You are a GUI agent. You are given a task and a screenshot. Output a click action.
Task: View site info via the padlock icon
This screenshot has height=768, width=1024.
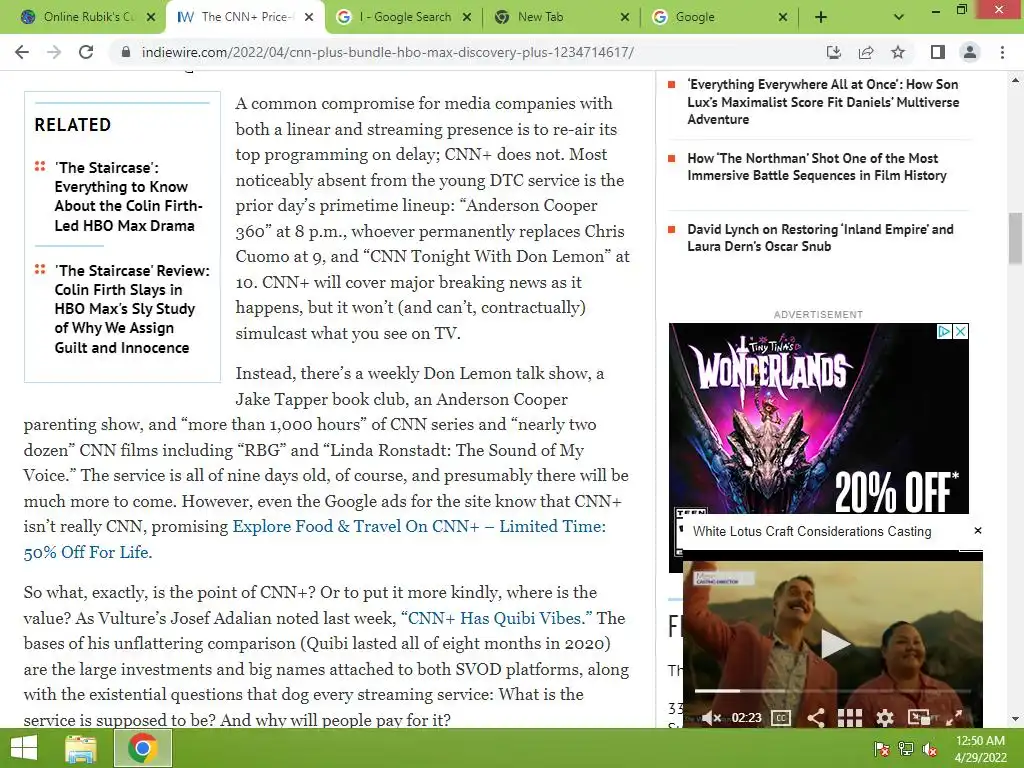pos(126,52)
